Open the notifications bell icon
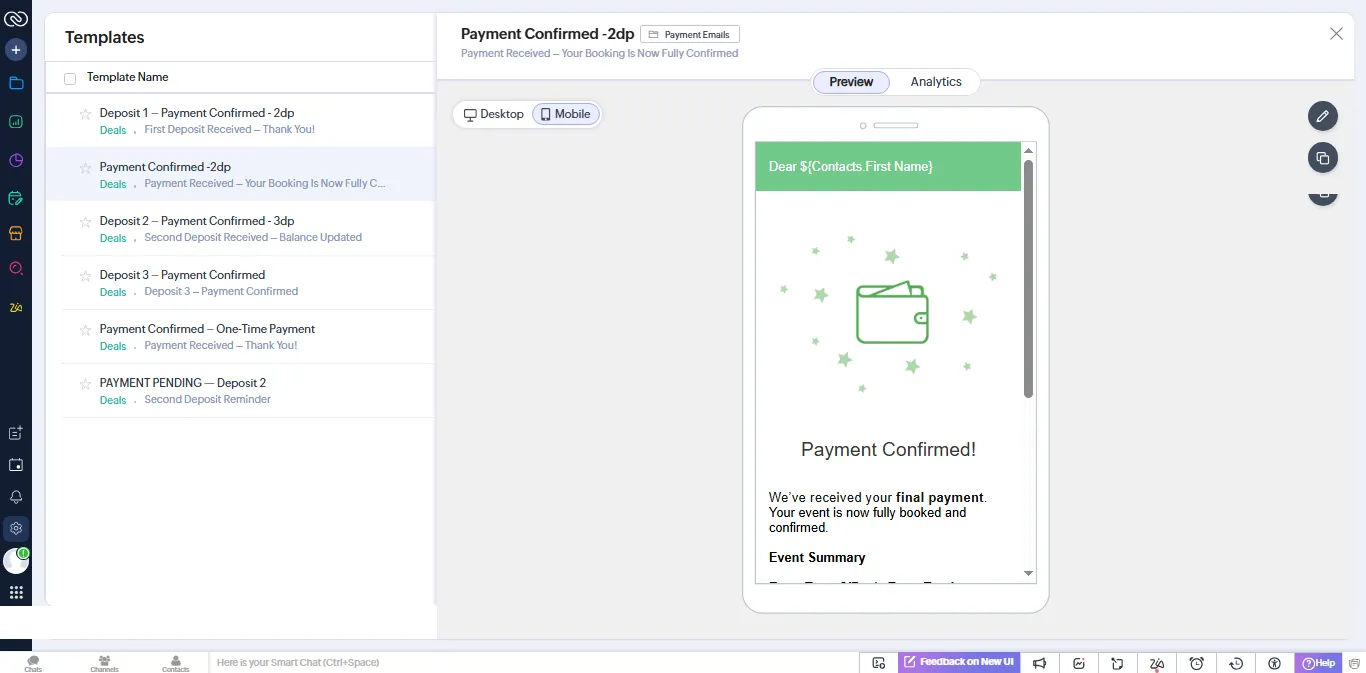Viewport: 1366px width, 673px height. coord(16,497)
